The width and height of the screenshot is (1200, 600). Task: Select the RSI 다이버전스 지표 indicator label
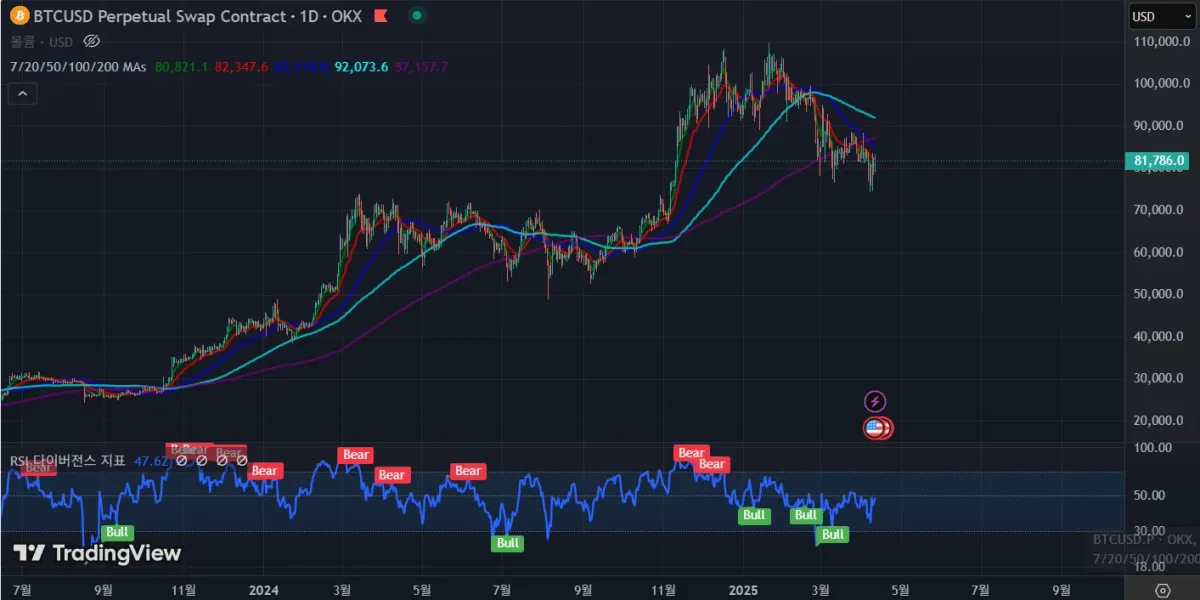click(68, 461)
